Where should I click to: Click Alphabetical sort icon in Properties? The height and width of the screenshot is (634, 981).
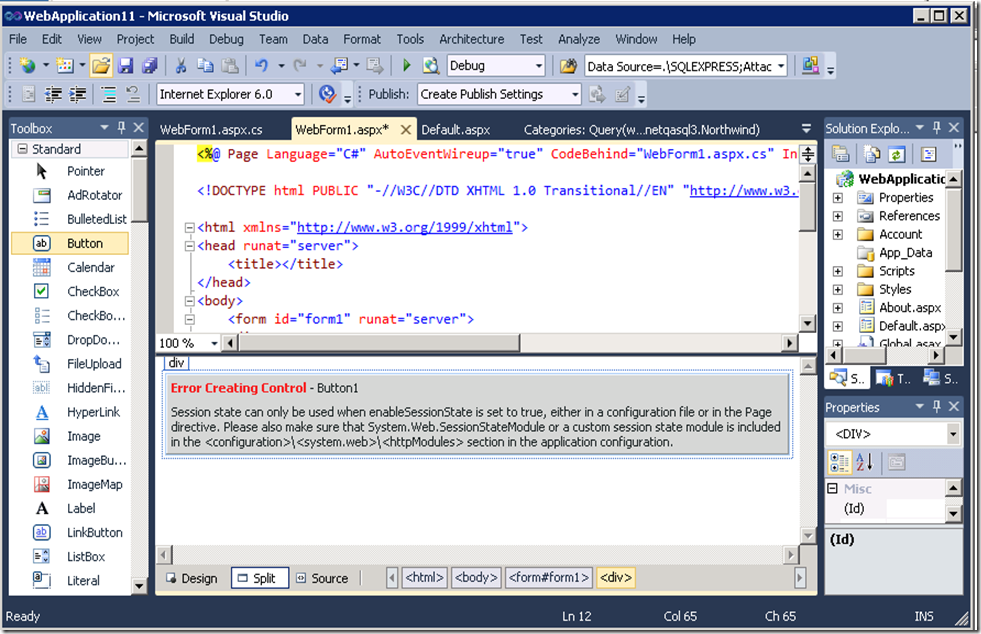click(x=865, y=463)
